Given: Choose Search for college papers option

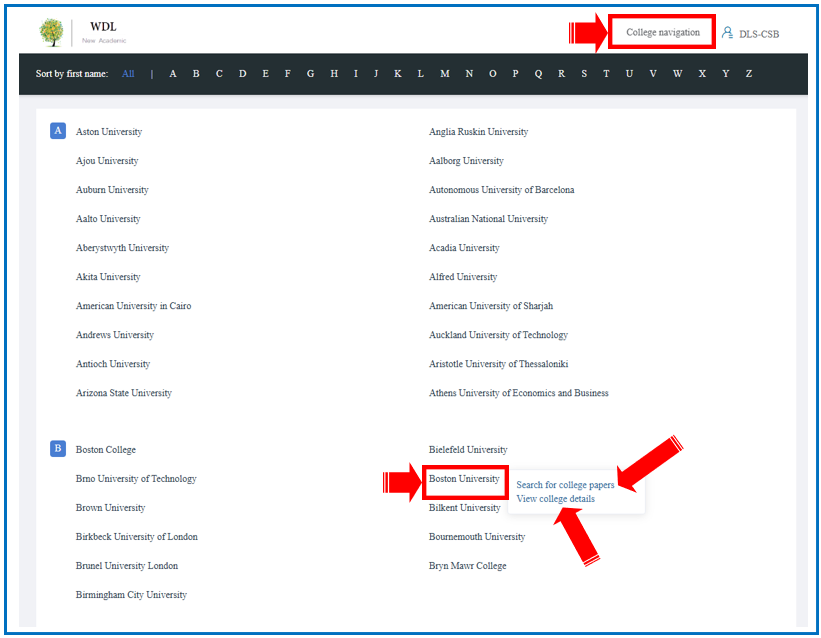Looking at the screenshot, I should [x=565, y=485].
